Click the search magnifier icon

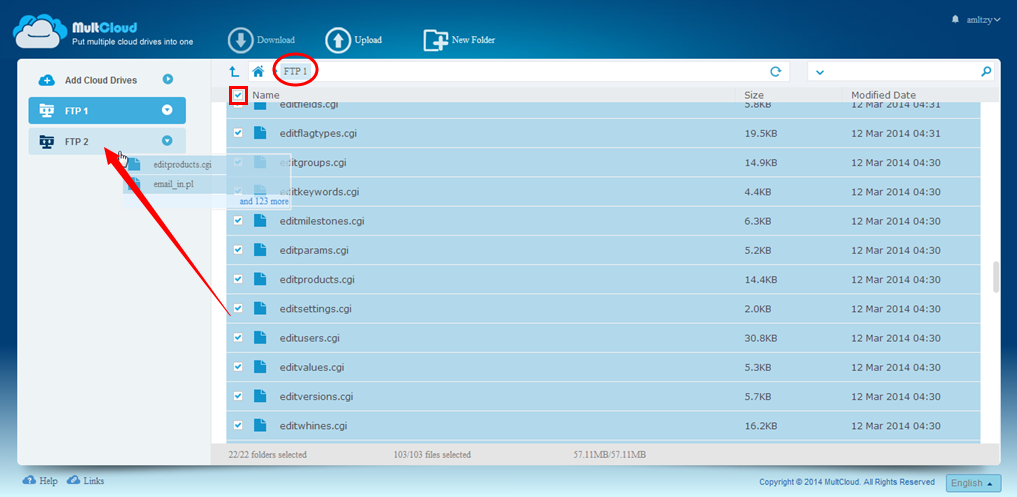pyautogui.click(x=986, y=72)
